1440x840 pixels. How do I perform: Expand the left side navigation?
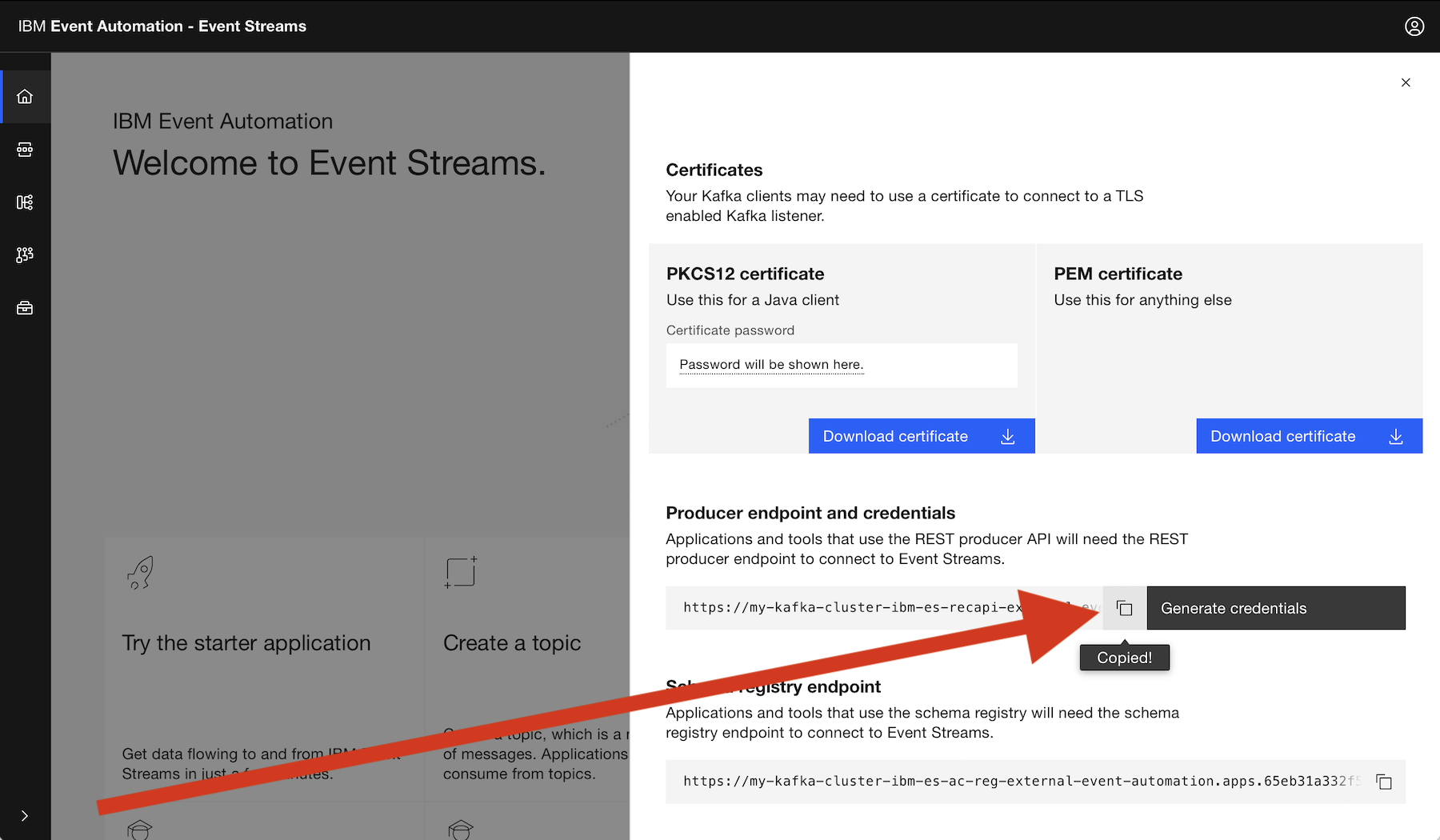tap(25, 815)
